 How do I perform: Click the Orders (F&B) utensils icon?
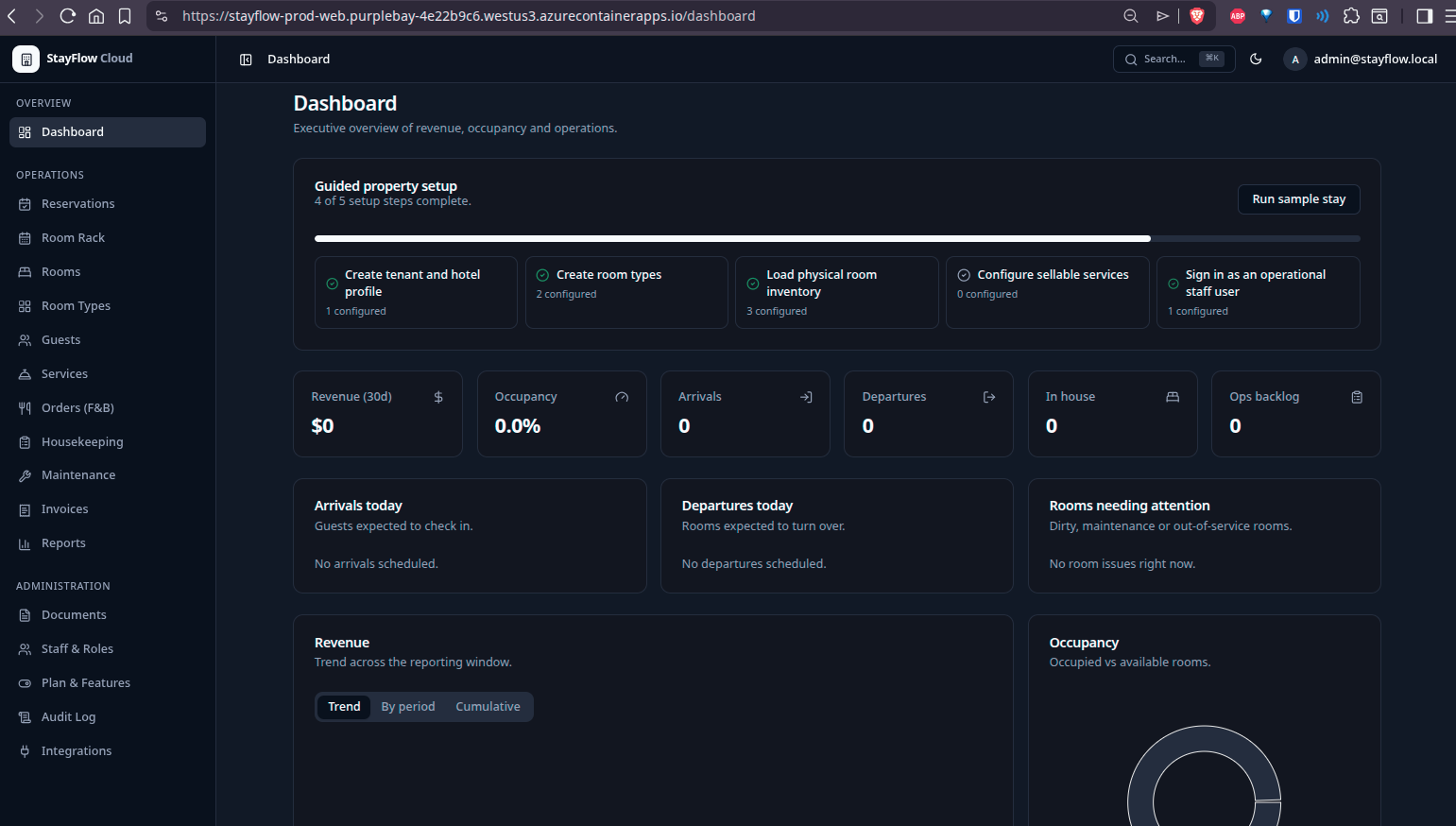click(x=25, y=408)
